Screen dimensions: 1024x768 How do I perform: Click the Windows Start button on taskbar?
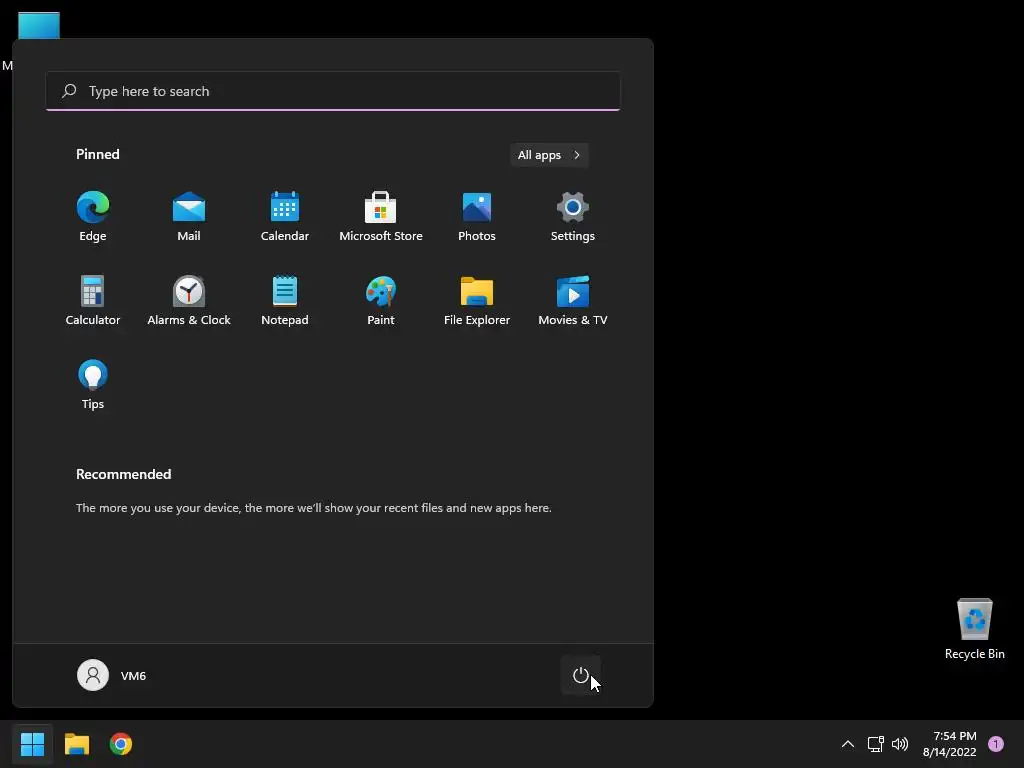32,744
